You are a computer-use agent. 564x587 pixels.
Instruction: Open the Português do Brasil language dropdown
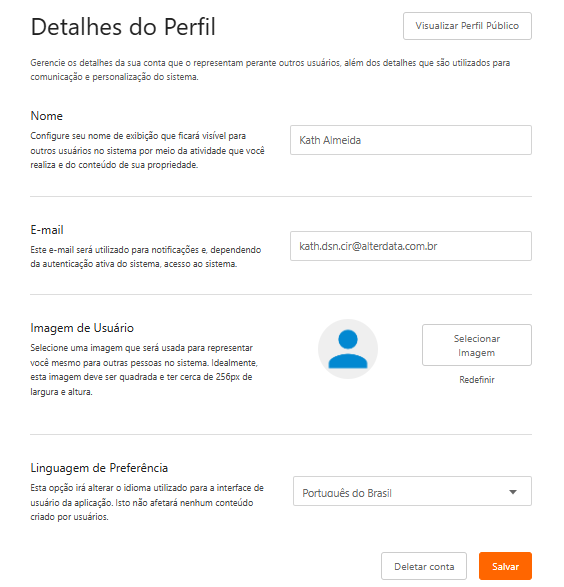click(412, 491)
